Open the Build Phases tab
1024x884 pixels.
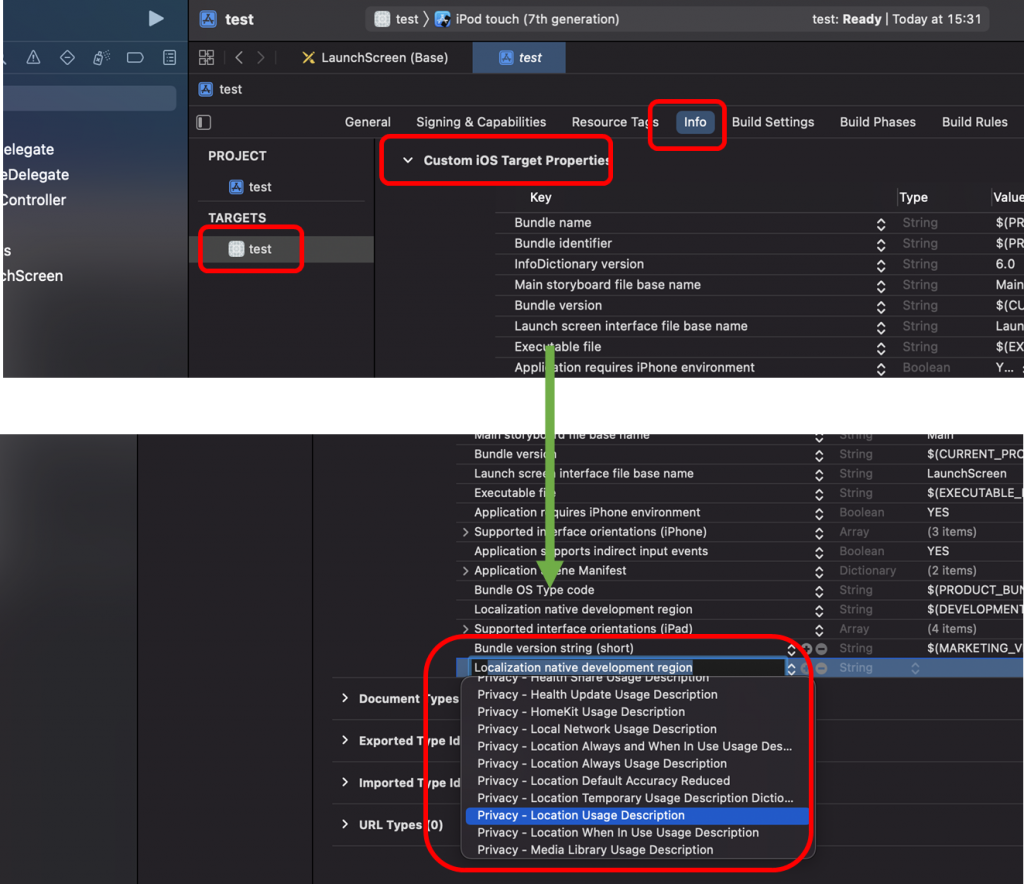click(x=878, y=122)
